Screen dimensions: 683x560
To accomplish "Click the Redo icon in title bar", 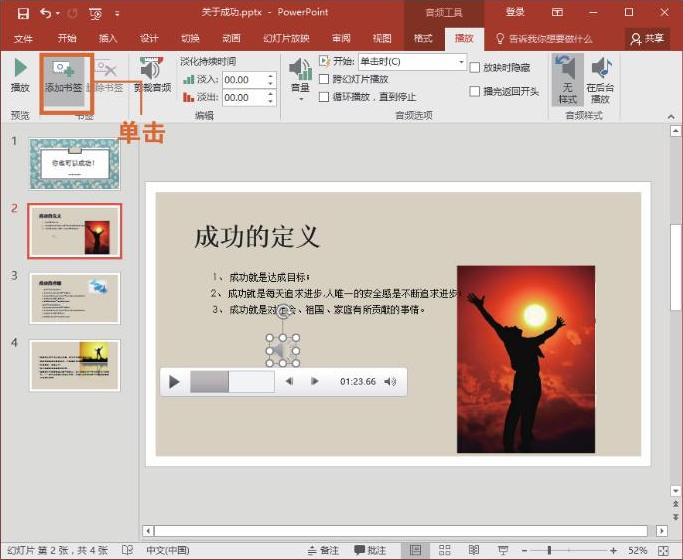I will click(73, 13).
